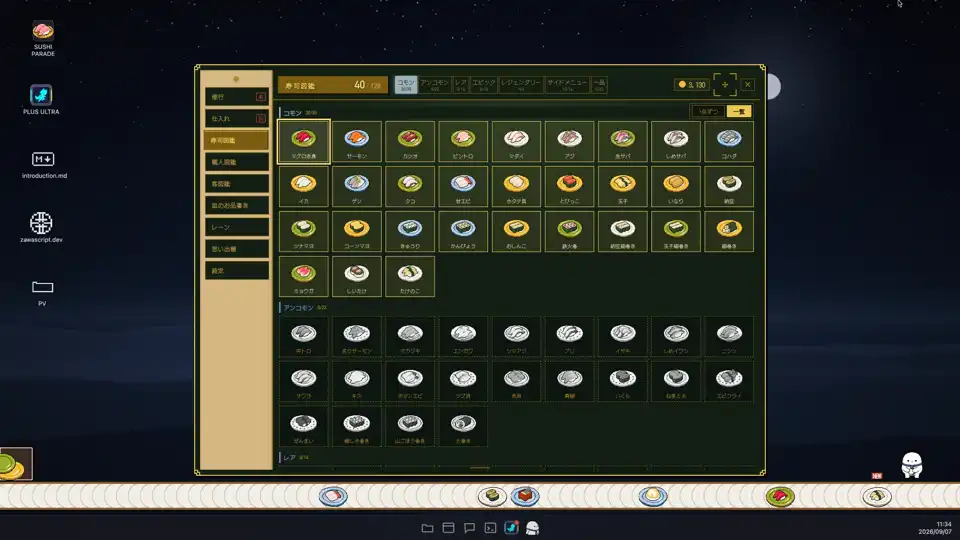The image size is (960, 540).
Task: Open the 生サバ sushi card
Action: coord(623,141)
